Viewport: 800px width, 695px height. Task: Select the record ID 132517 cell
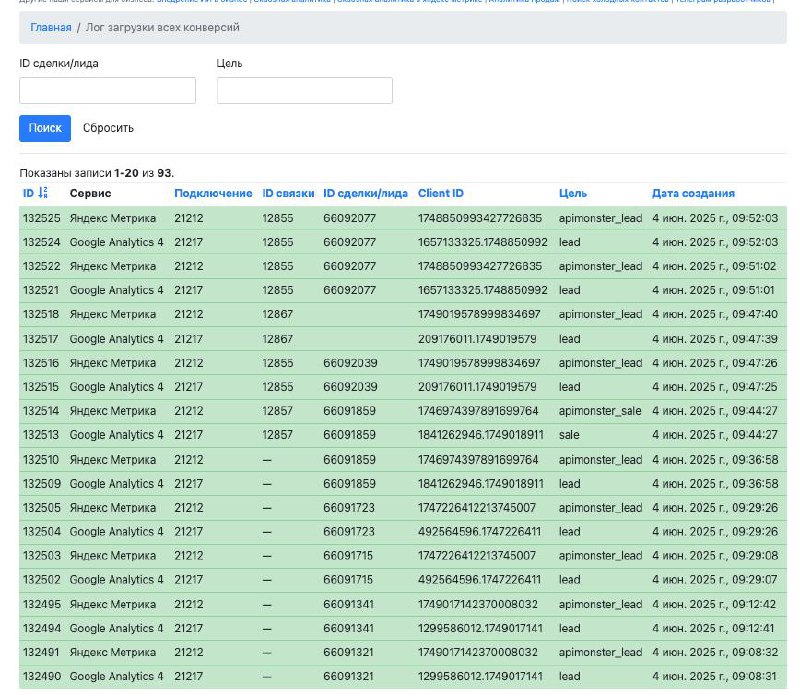pyautogui.click(x=41, y=339)
